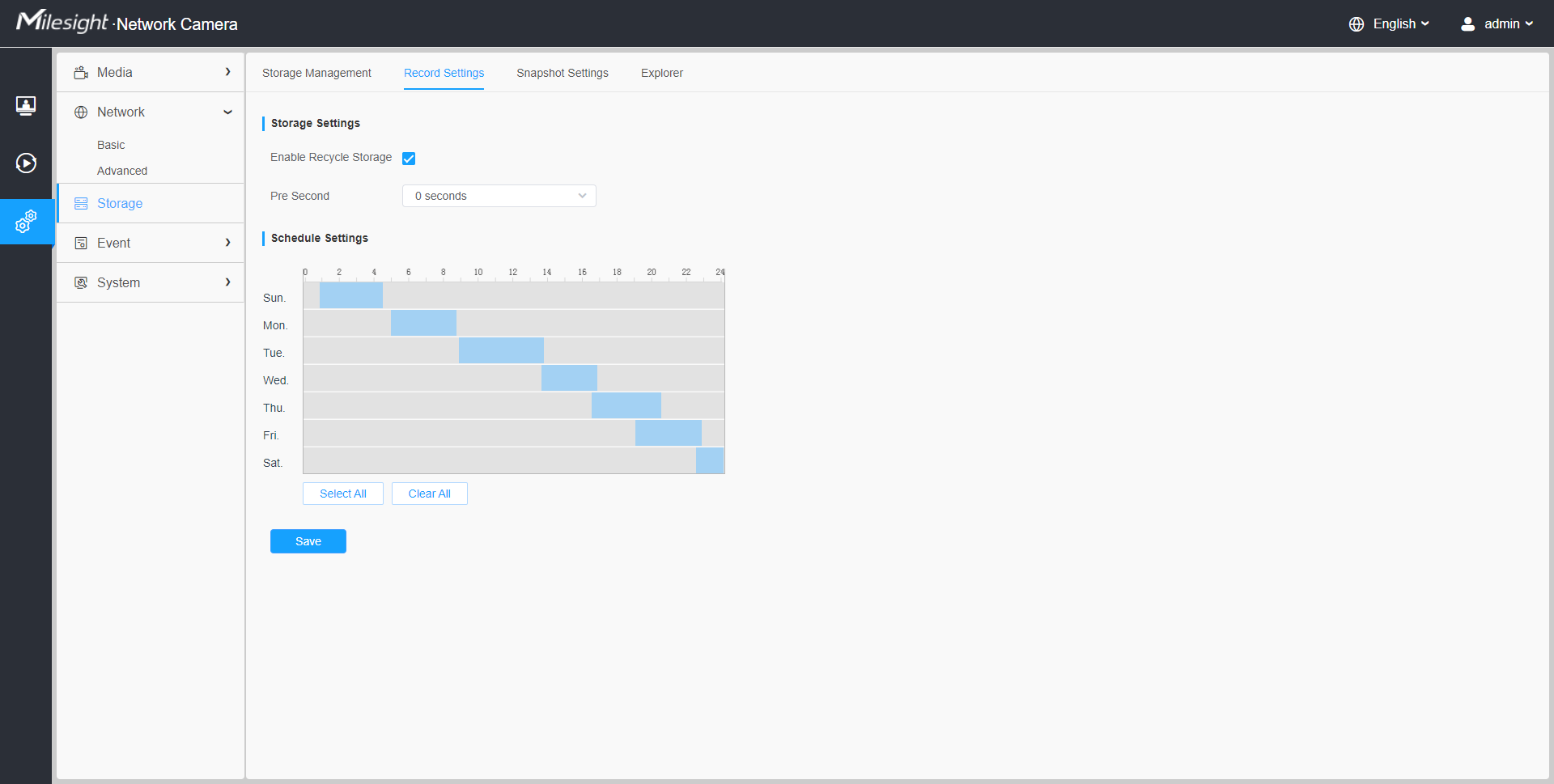Collapse the Network menu chevron
This screenshot has width=1554, height=784.
tap(227, 112)
